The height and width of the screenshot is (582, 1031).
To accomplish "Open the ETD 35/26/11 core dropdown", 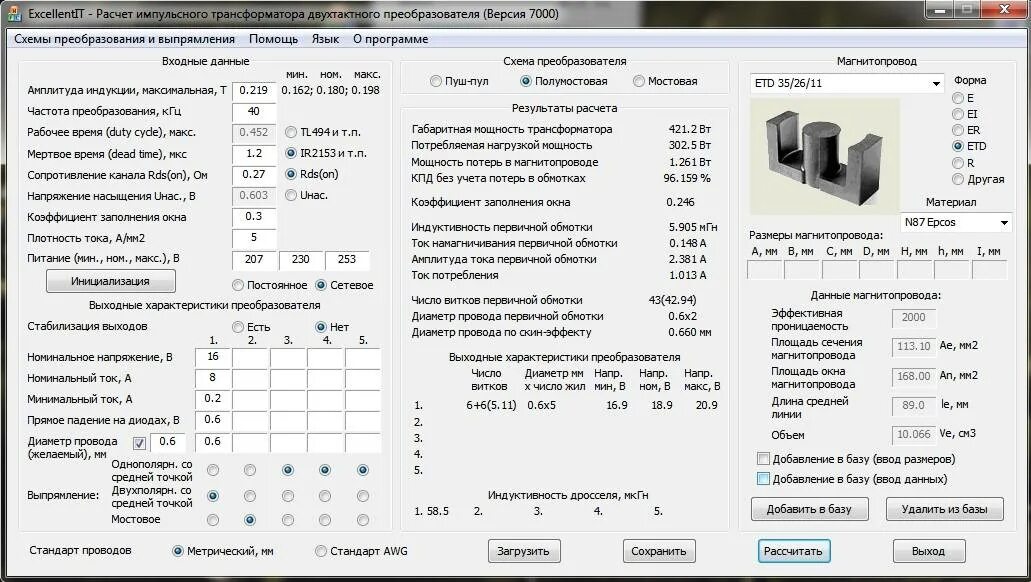I will 934,82.
